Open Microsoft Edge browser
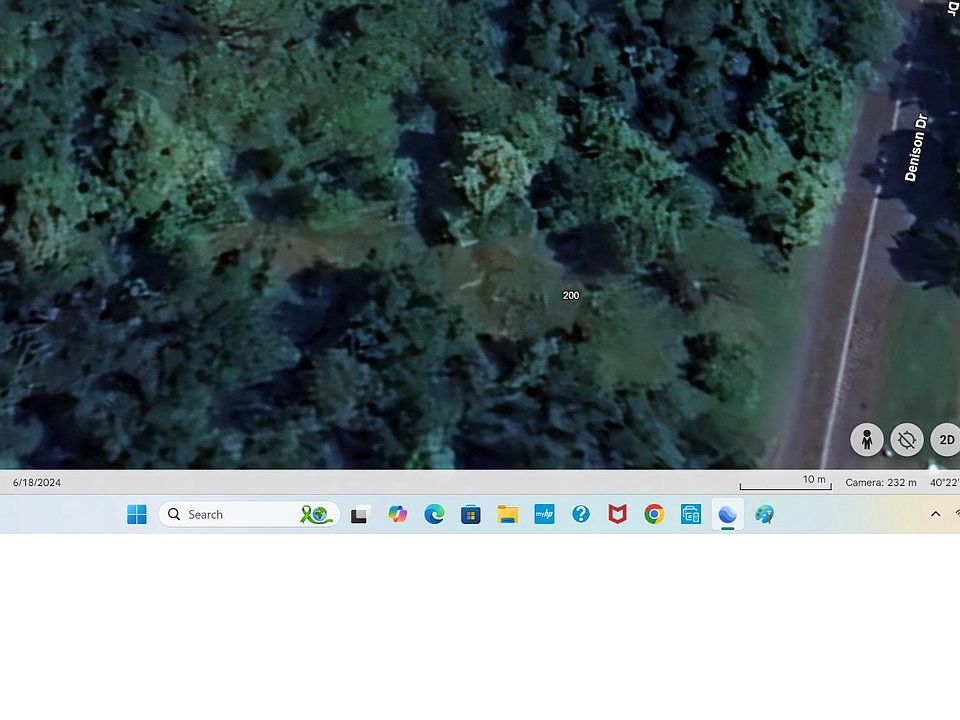 coord(434,514)
